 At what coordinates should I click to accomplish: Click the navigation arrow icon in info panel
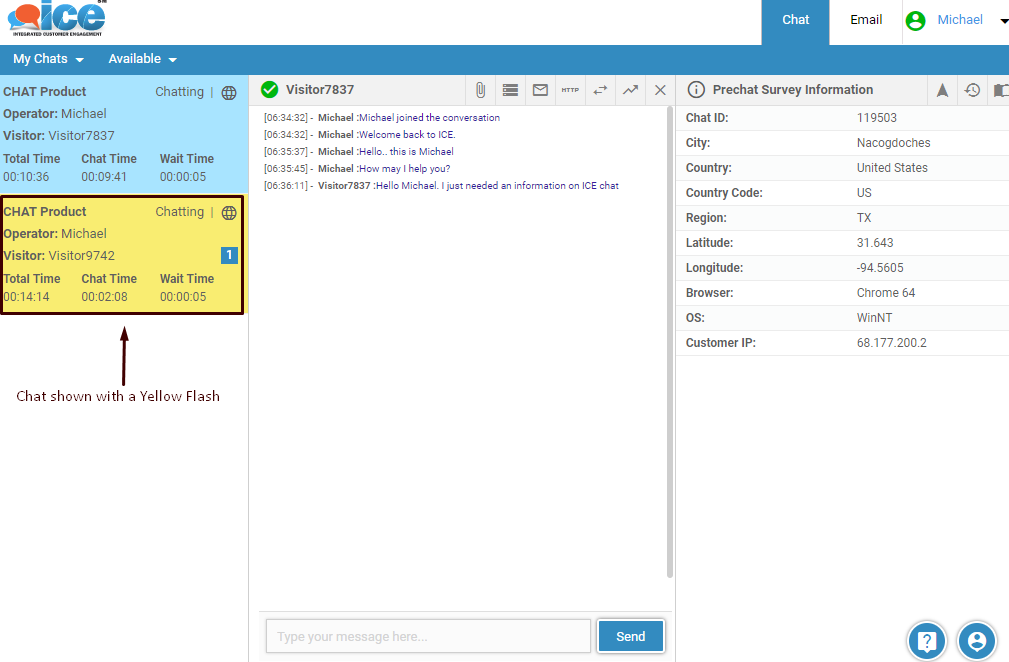tap(942, 90)
